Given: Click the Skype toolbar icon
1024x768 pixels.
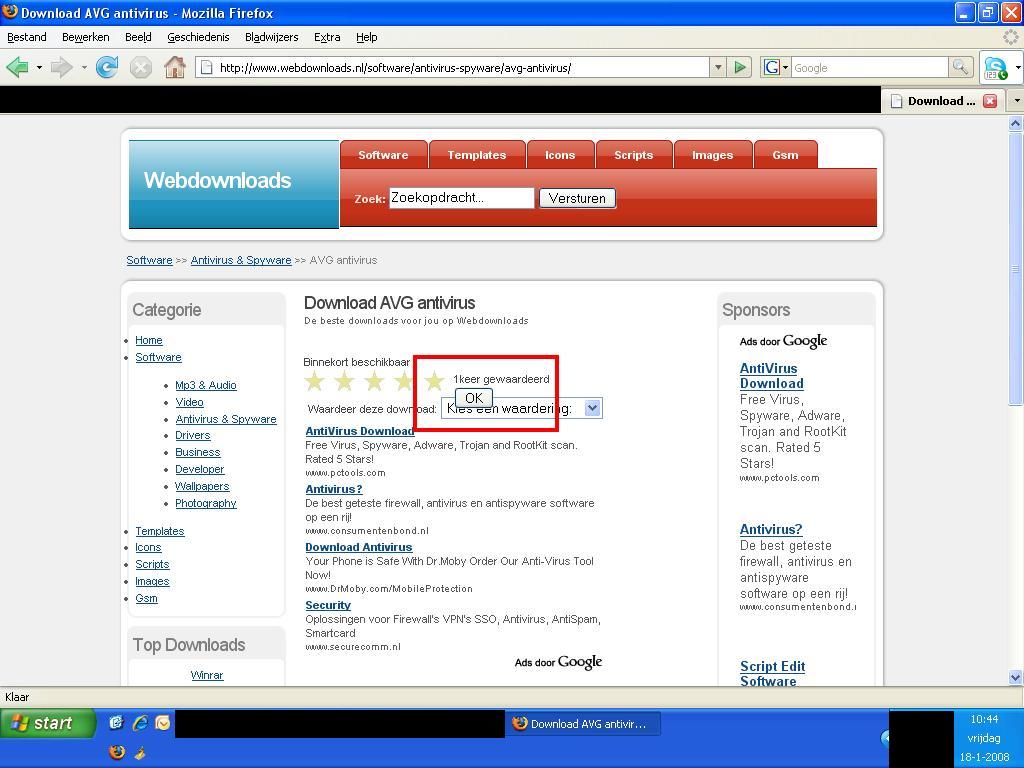Looking at the screenshot, I should click(x=995, y=67).
